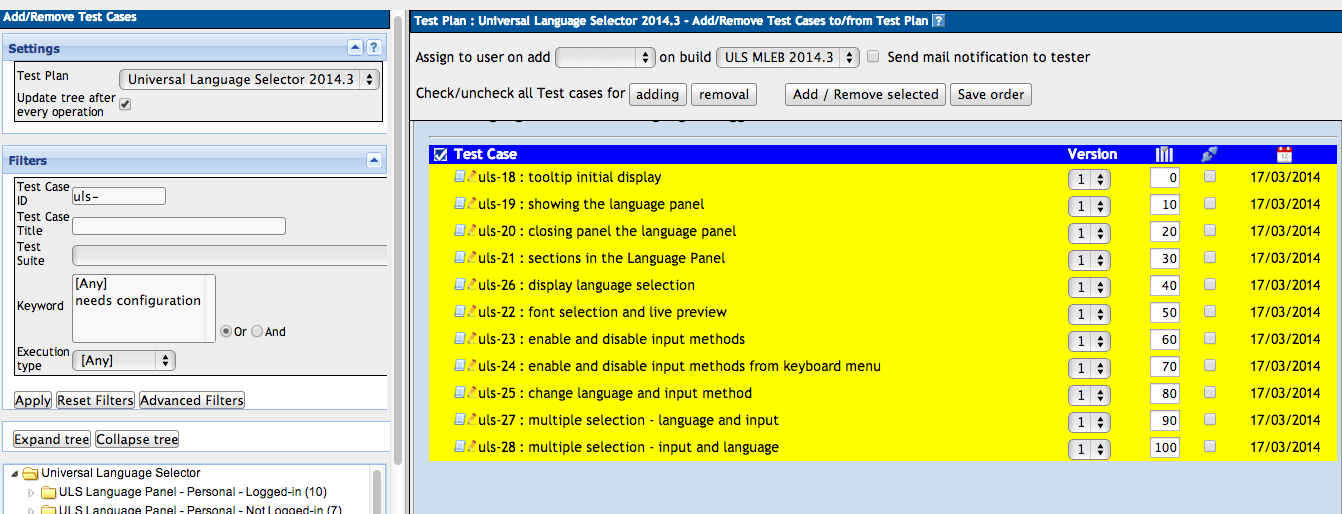
Task: Open the summary document icon for uls-26
Action: (x=460, y=284)
